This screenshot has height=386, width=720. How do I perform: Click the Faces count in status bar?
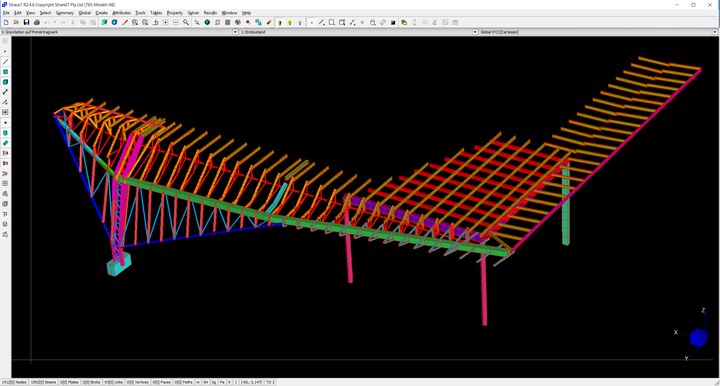(162, 382)
